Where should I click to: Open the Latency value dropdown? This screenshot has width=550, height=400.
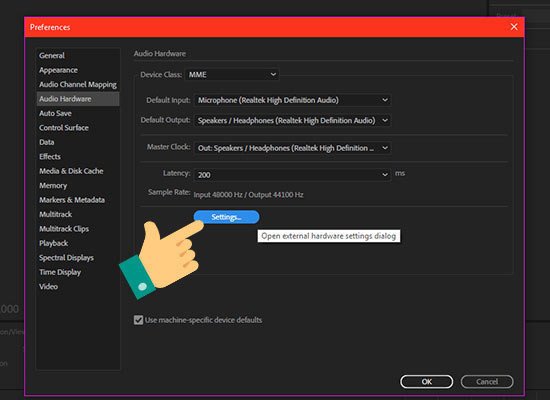click(293, 175)
